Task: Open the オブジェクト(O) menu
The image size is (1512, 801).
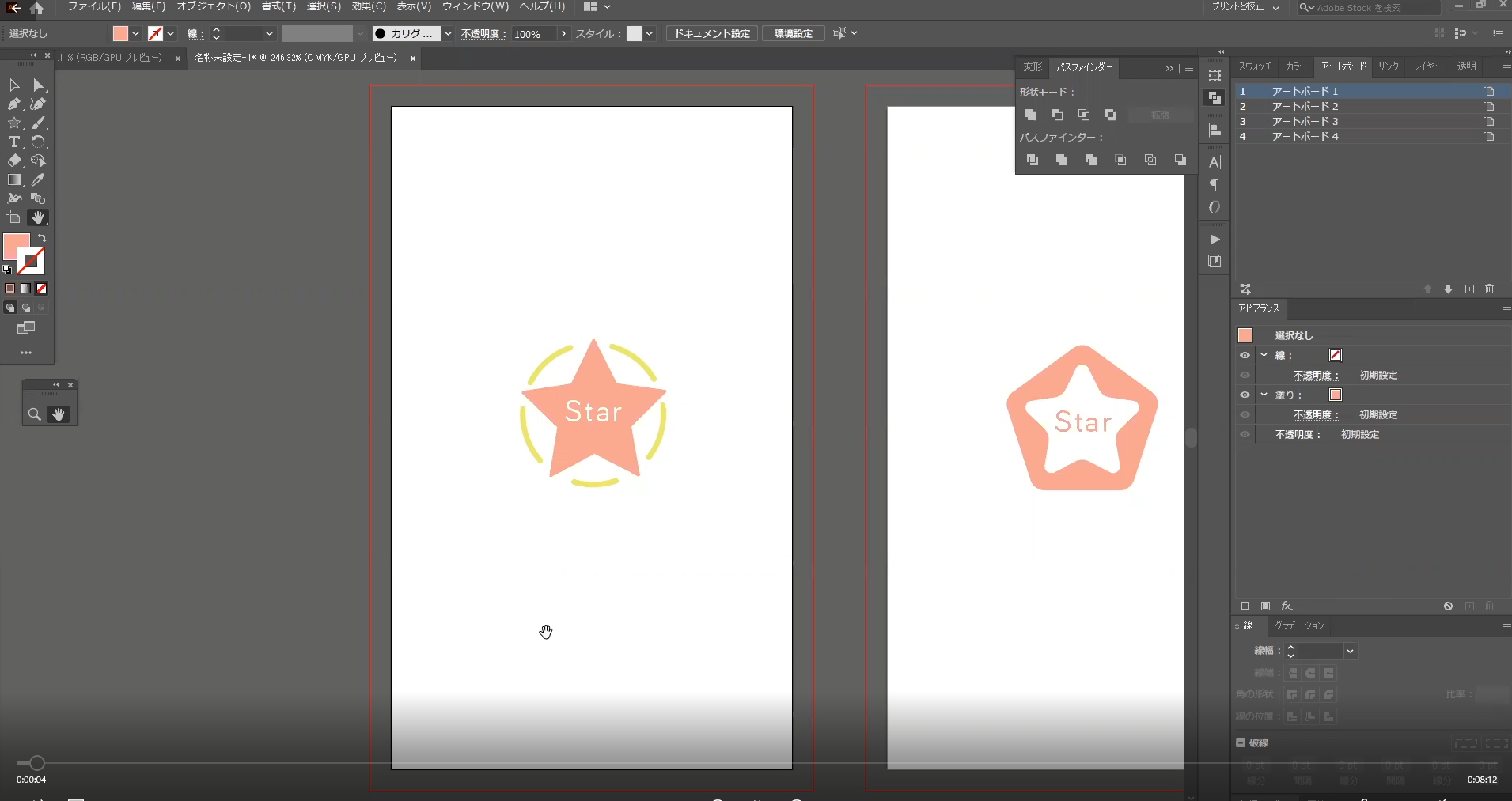Action: click(213, 6)
